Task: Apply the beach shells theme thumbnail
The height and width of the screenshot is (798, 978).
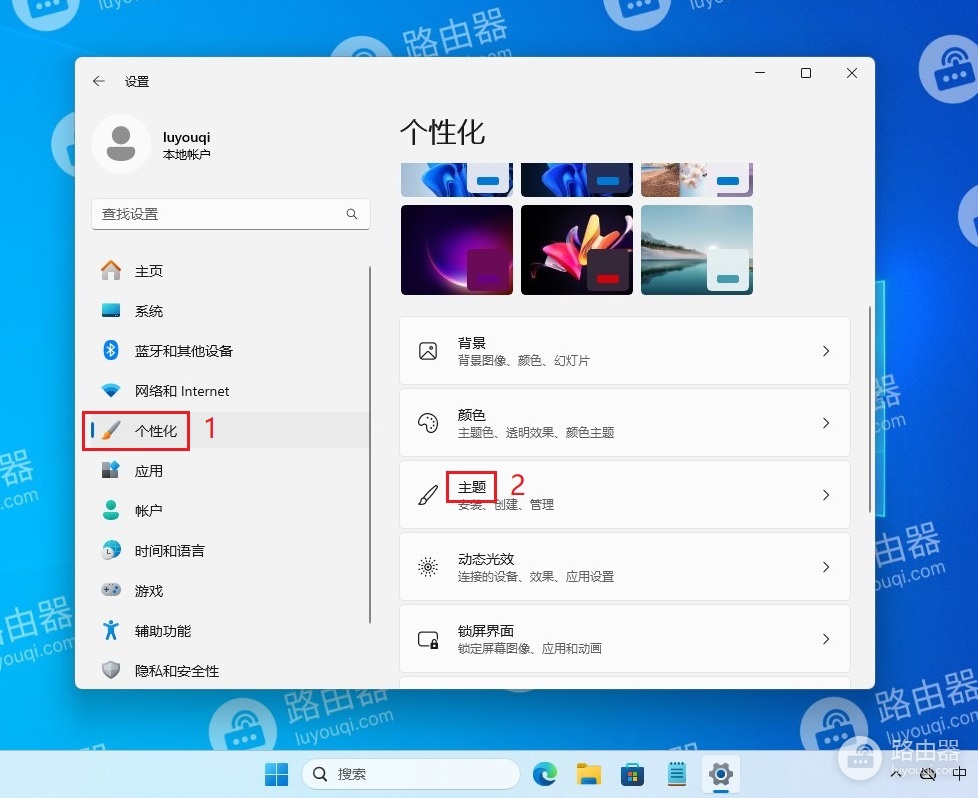Action: [697, 180]
